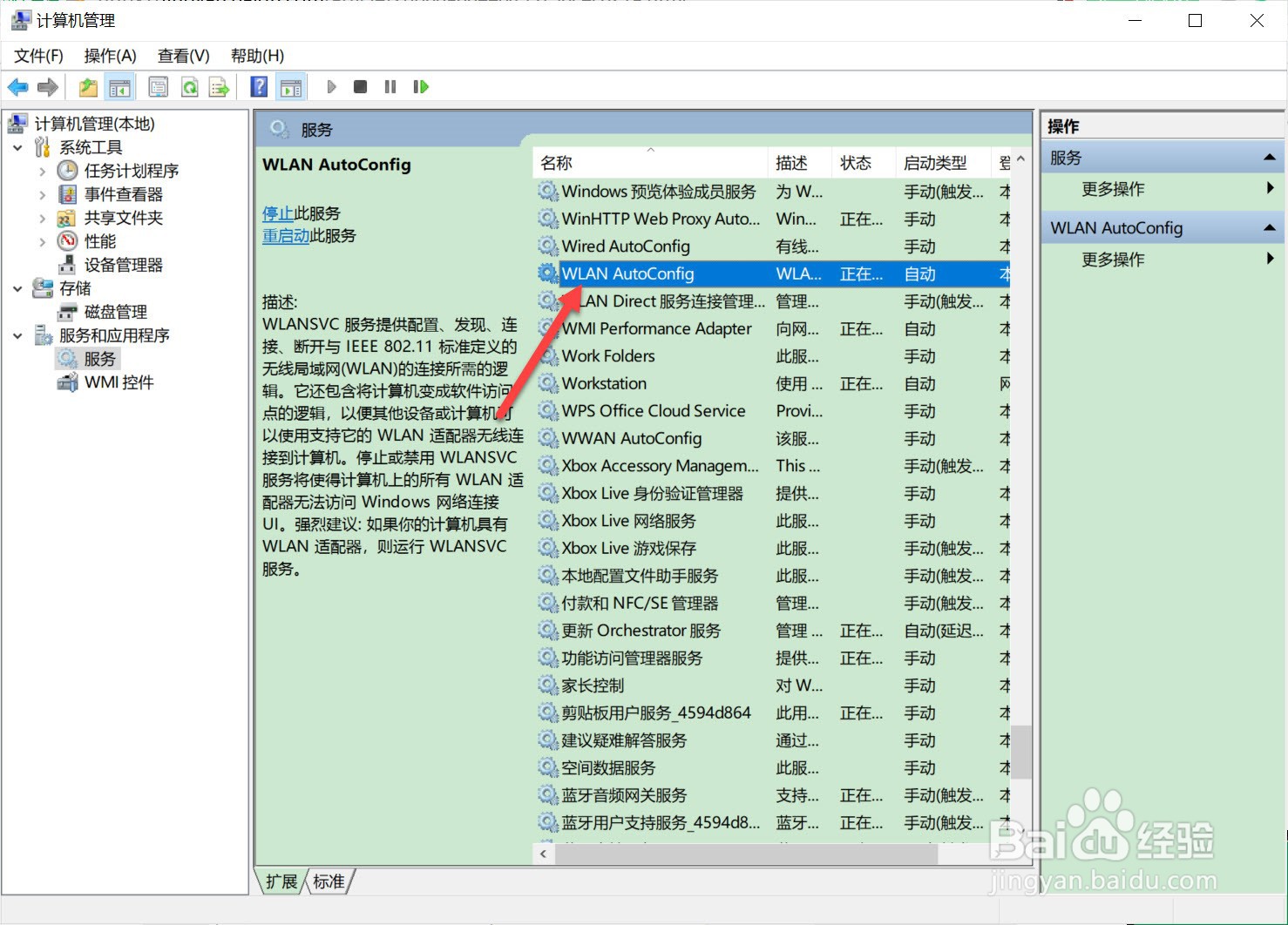Click the Refresh toolbar icon

point(189,87)
